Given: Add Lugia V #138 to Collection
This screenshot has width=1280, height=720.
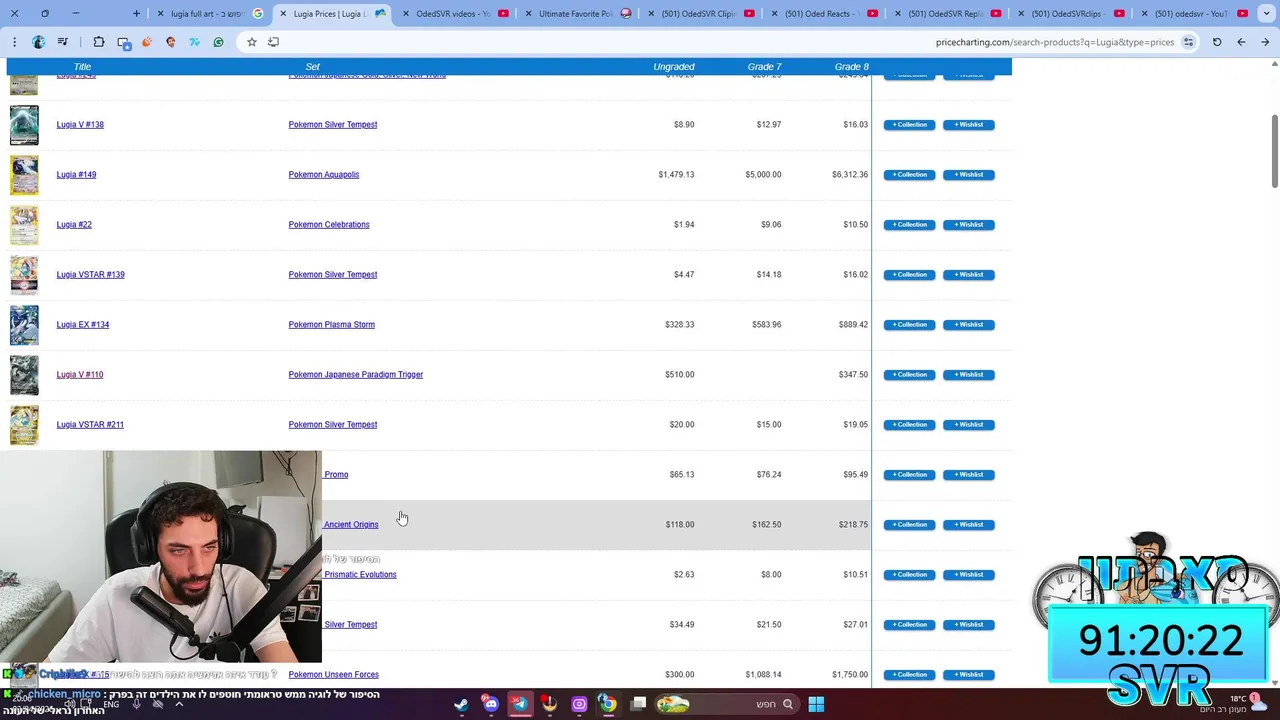Looking at the screenshot, I should [x=909, y=125].
